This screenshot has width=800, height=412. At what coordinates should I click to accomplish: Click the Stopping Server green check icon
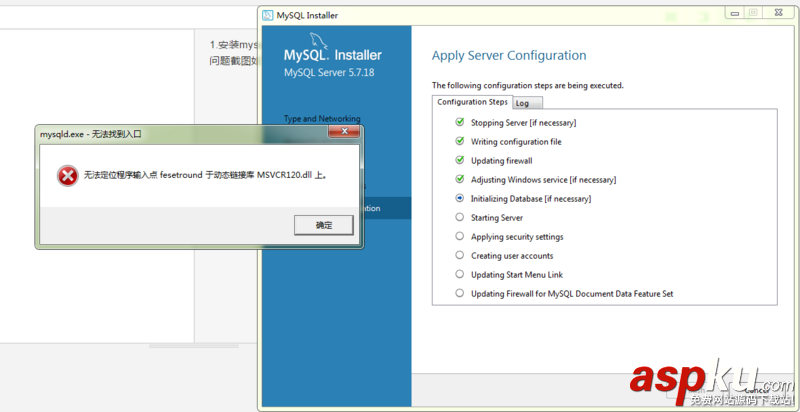pyautogui.click(x=460, y=122)
